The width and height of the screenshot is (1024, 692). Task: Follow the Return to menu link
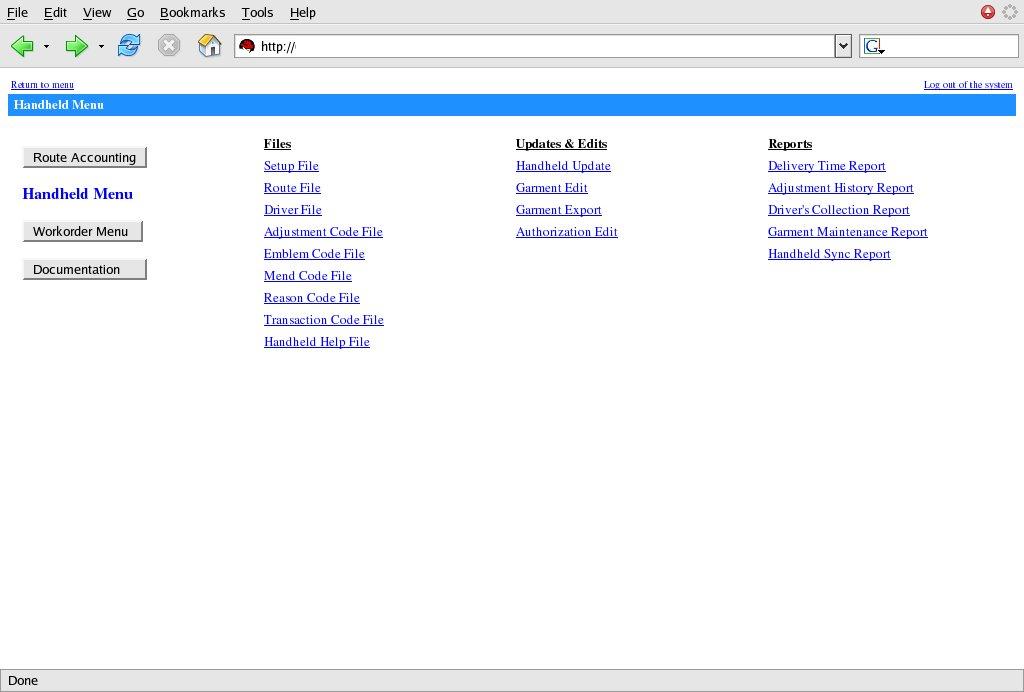pyautogui.click(x=42, y=85)
